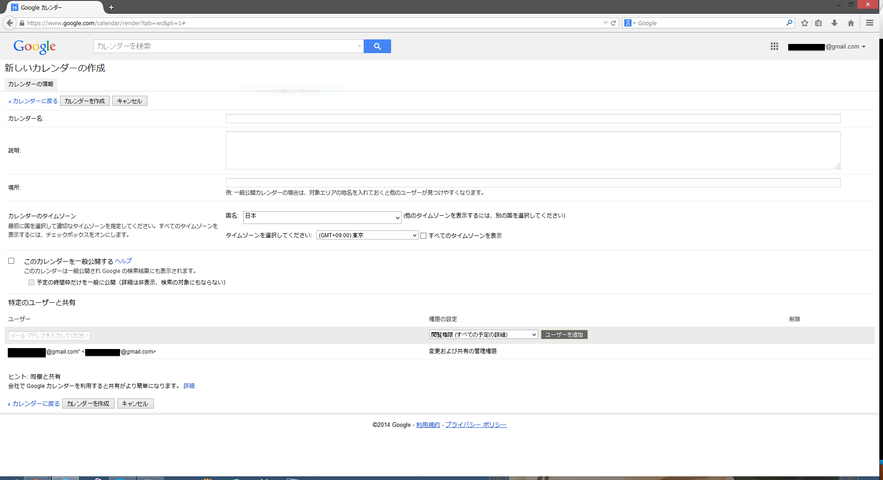Click the blue calendar search button
Screen dimensions: 883x480
point(377,46)
